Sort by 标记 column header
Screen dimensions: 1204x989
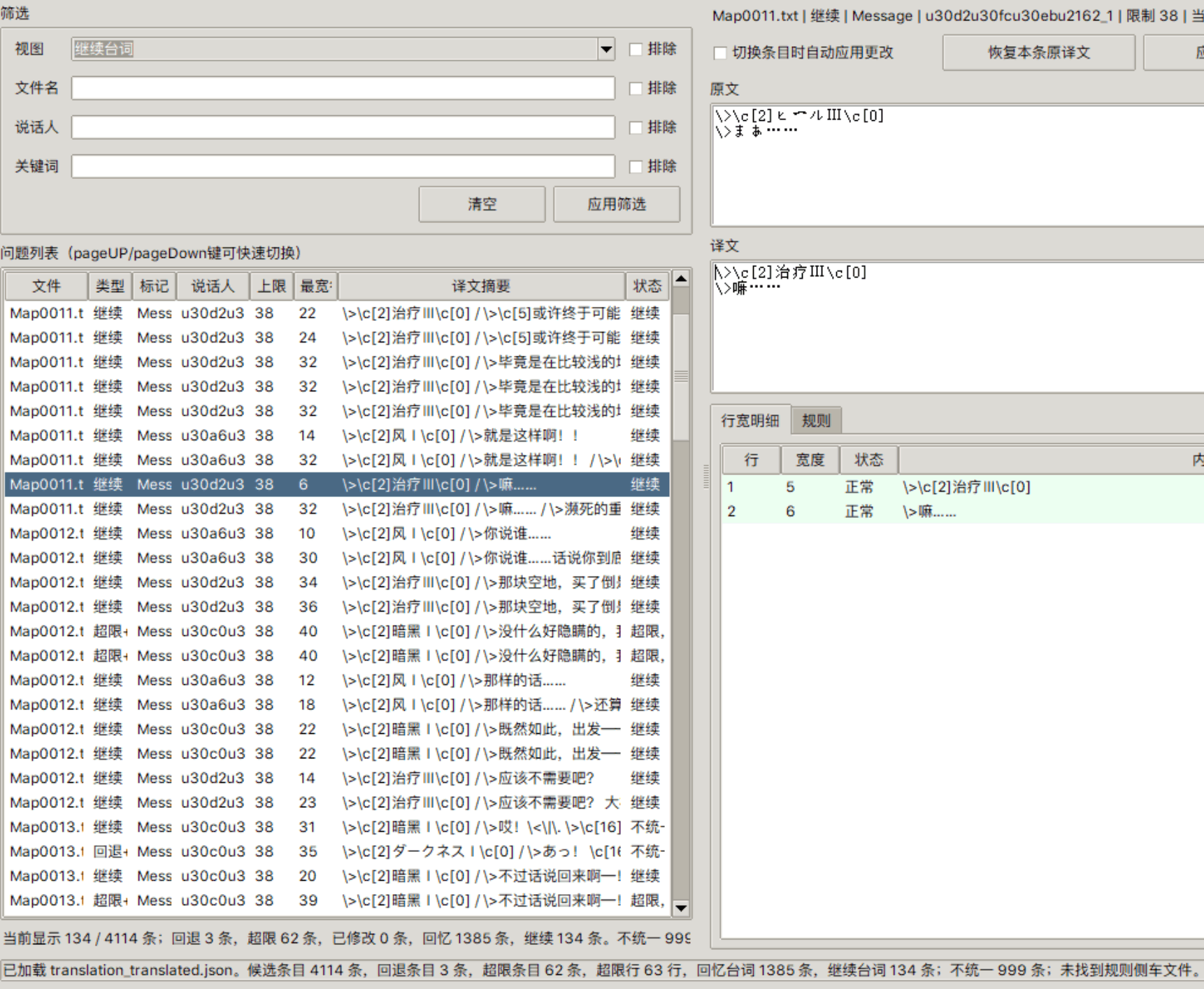click(154, 286)
